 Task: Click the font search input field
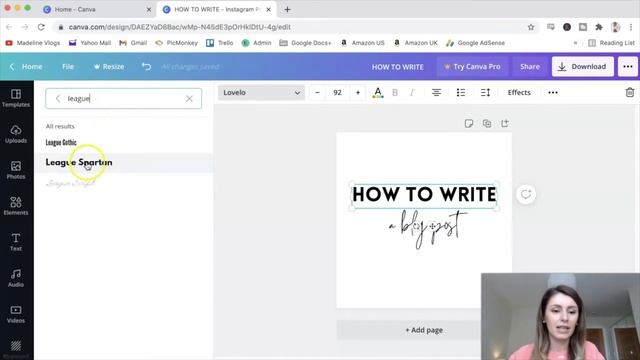pos(124,98)
